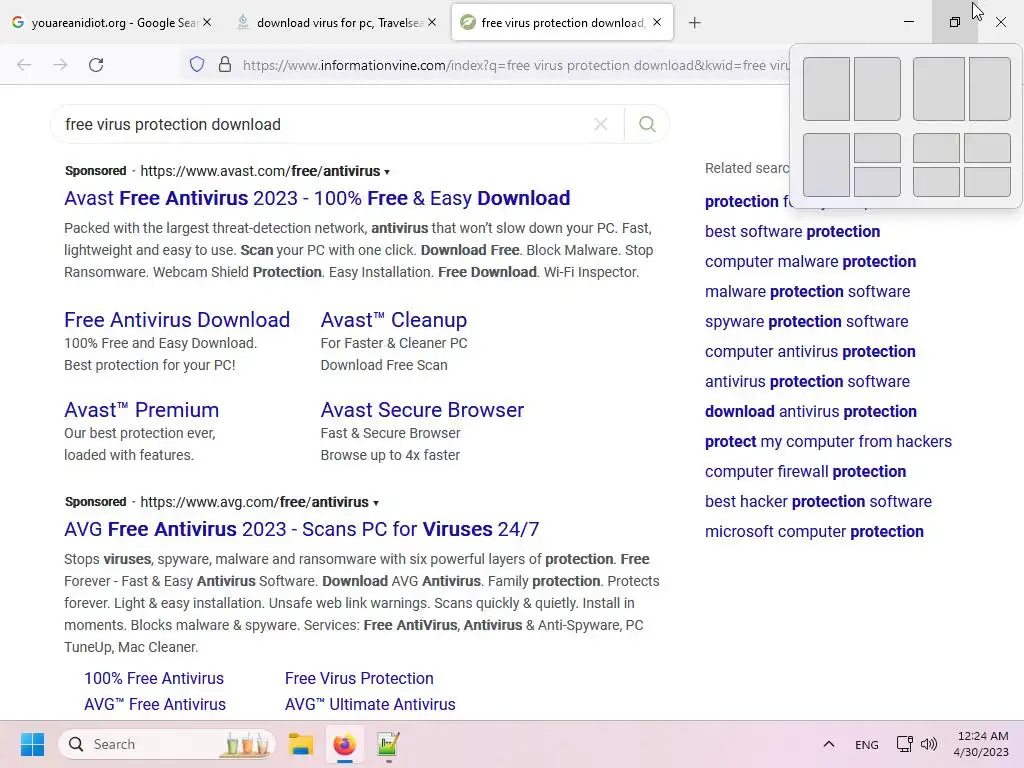Viewport: 1024px width, 768px height.
Task: Open AVG Free Antivirus 2023 headline
Action: 302,529
